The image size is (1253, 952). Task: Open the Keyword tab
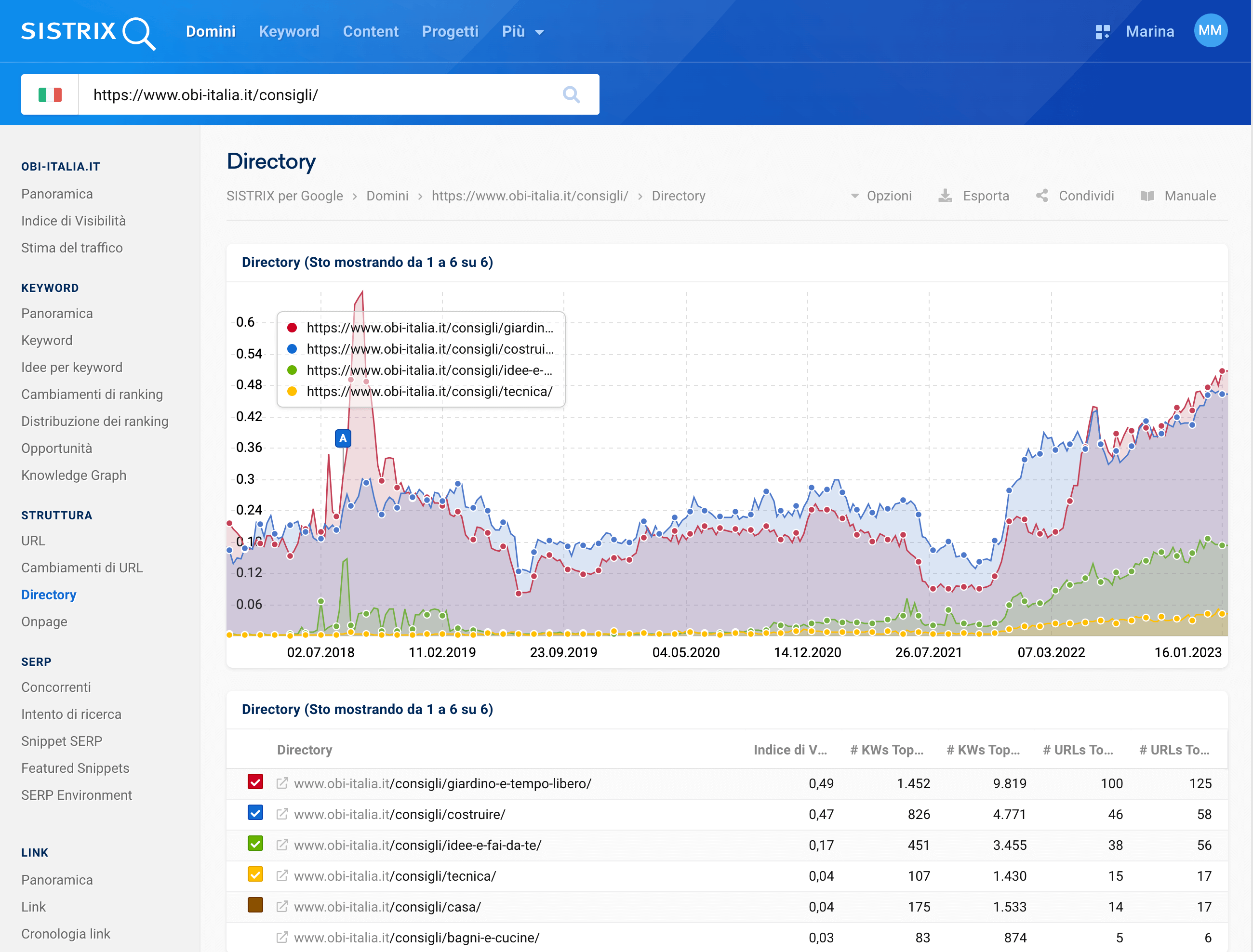289,32
